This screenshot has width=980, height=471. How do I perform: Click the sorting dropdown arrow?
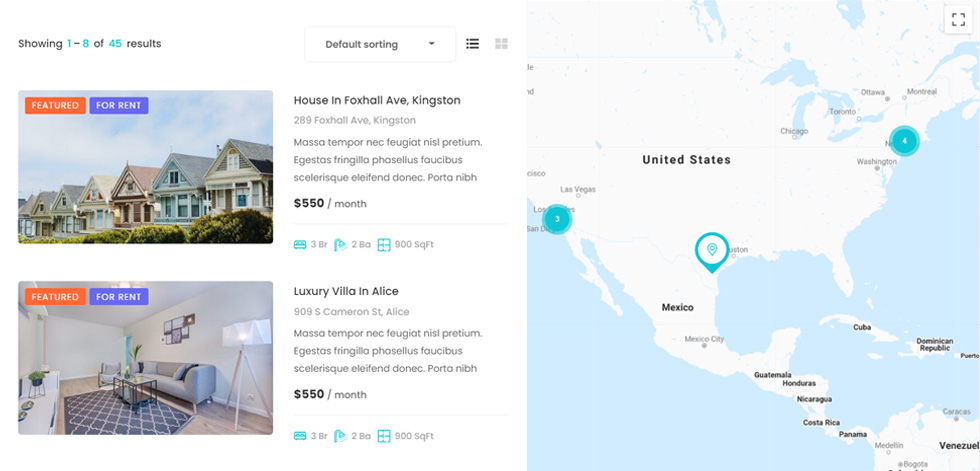(x=431, y=44)
